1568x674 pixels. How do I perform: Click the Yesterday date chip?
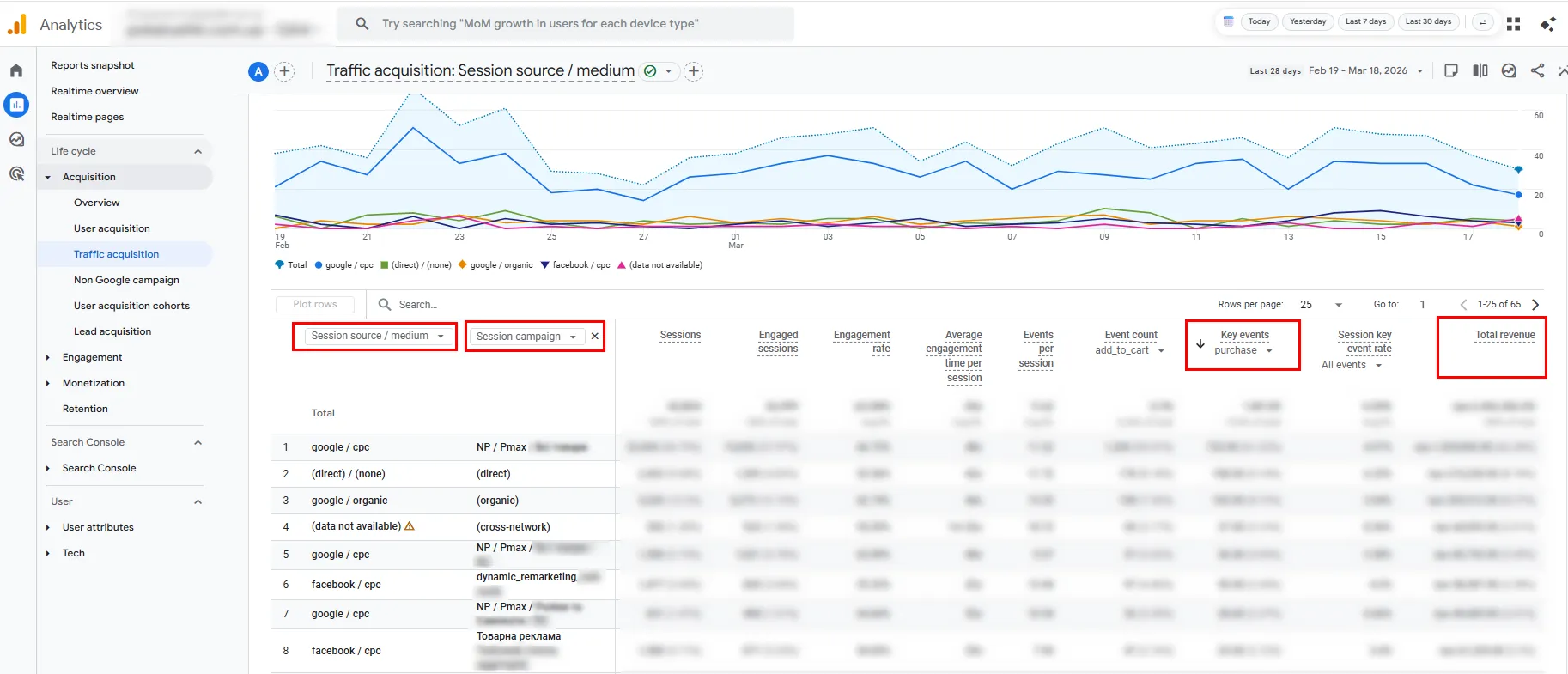tap(1307, 22)
